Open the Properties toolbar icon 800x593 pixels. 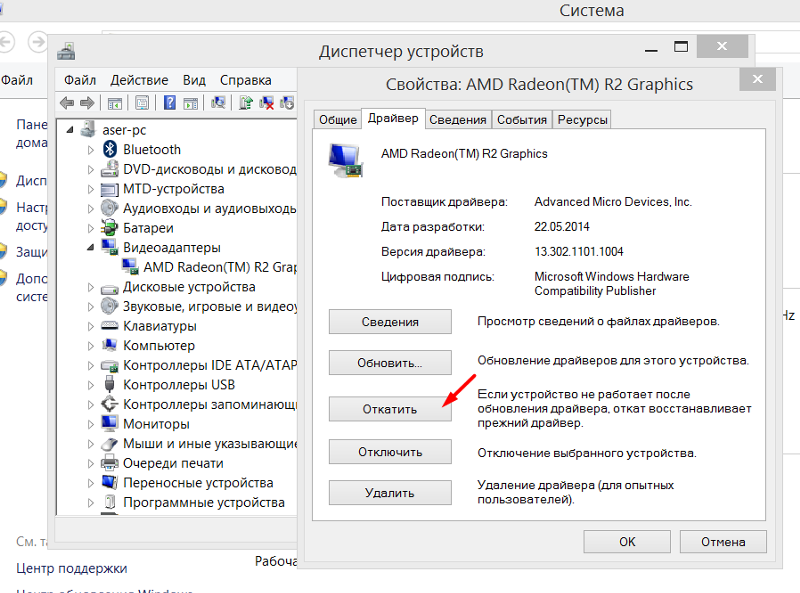(142, 103)
